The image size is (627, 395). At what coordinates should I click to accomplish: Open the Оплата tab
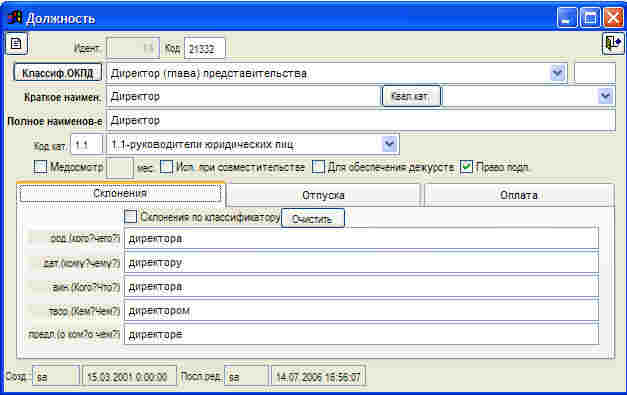pyautogui.click(x=519, y=195)
